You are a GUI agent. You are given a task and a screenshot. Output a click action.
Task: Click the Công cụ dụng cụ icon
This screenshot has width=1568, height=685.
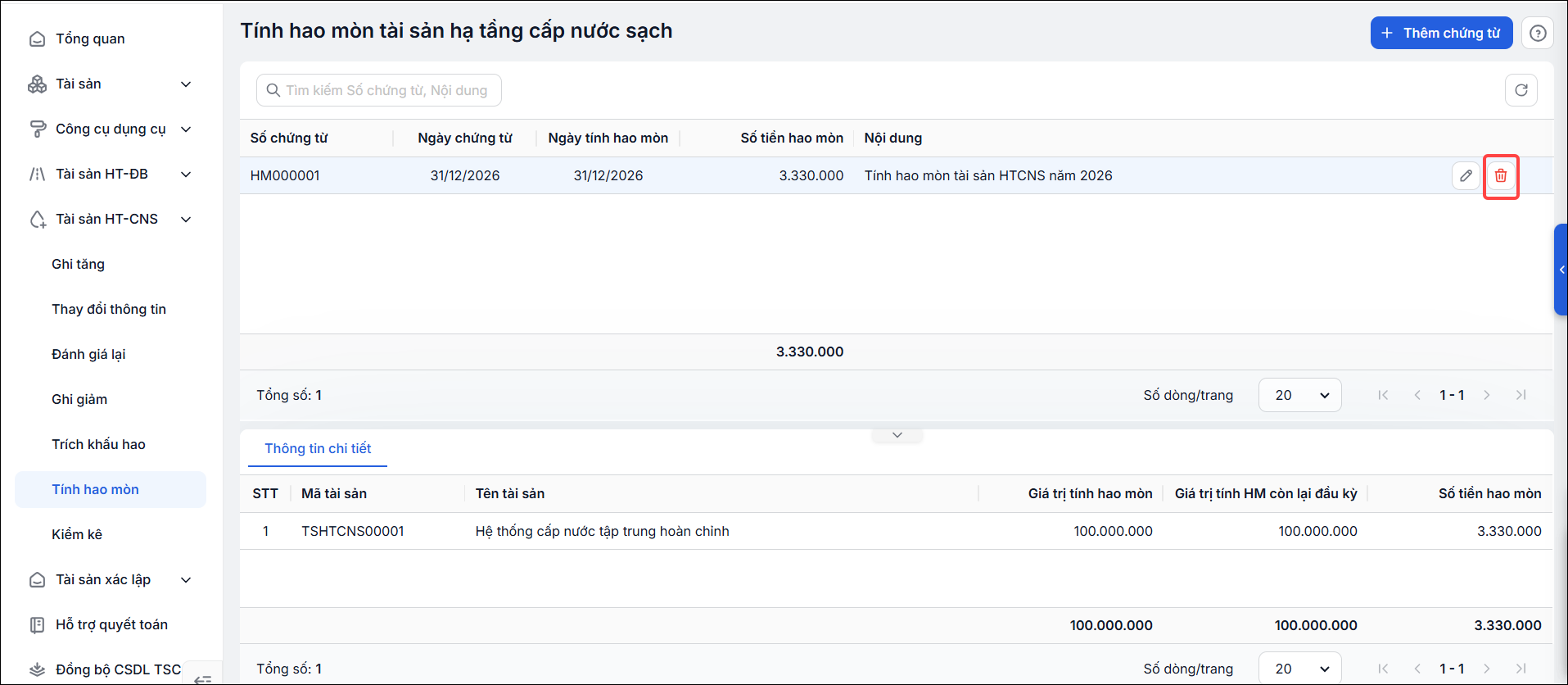[37, 129]
